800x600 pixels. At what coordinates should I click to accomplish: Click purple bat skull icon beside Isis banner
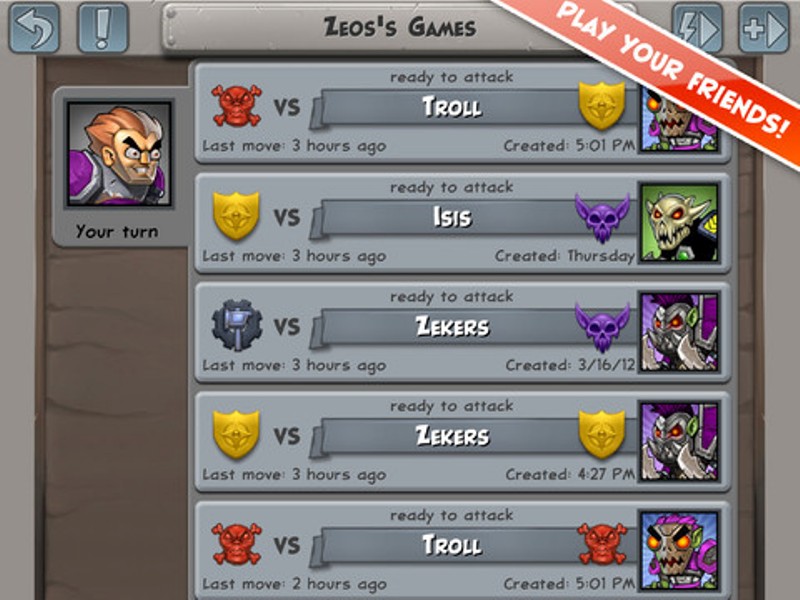(603, 218)
